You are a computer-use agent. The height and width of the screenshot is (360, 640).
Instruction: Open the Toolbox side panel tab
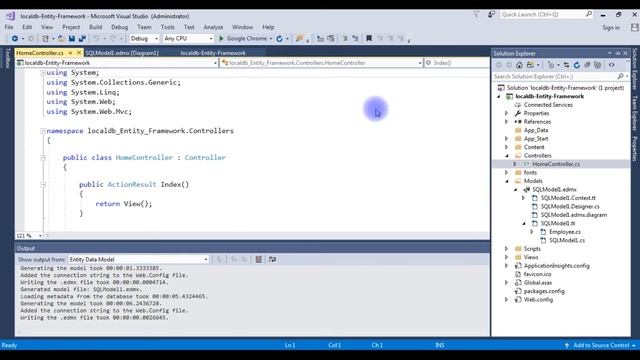tap(7, 58)
